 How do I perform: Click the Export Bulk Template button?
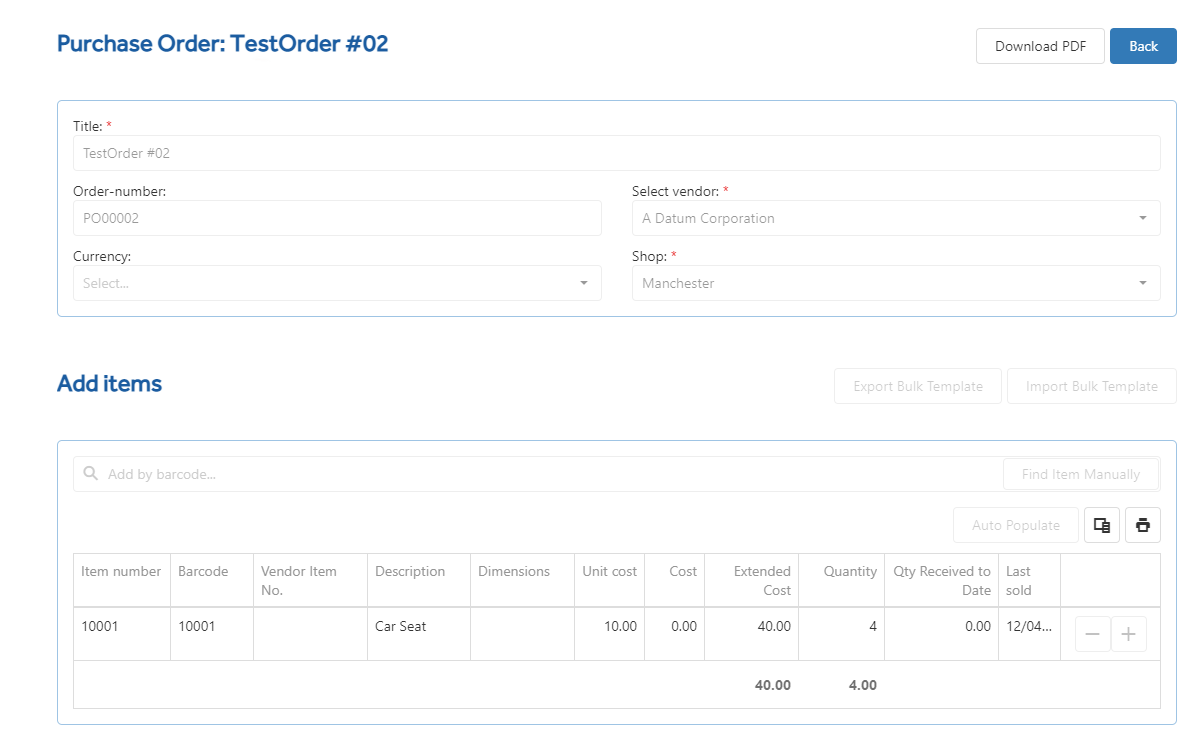click(x=918, y=386)
